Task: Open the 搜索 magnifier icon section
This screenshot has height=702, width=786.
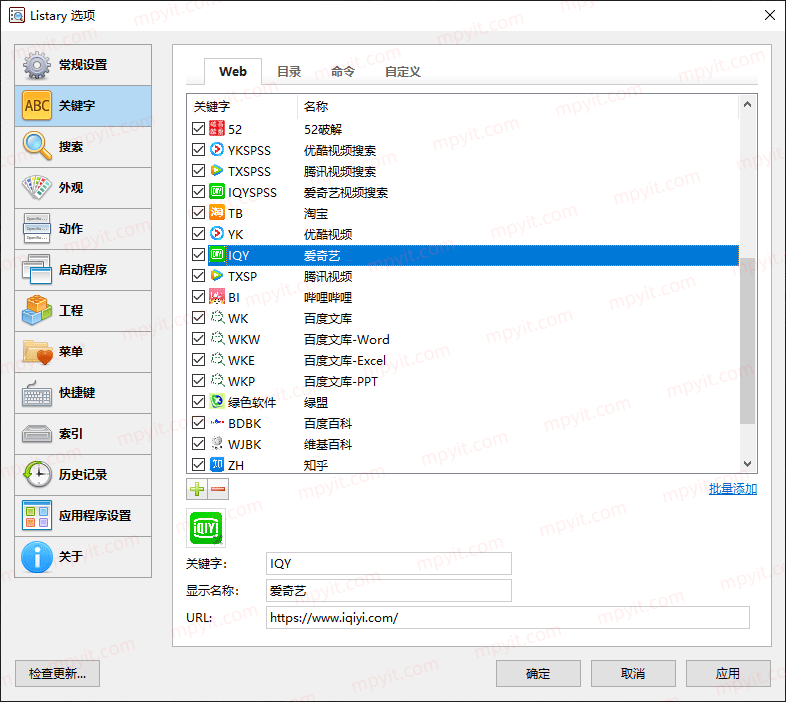Action: (x=37, y=147)
